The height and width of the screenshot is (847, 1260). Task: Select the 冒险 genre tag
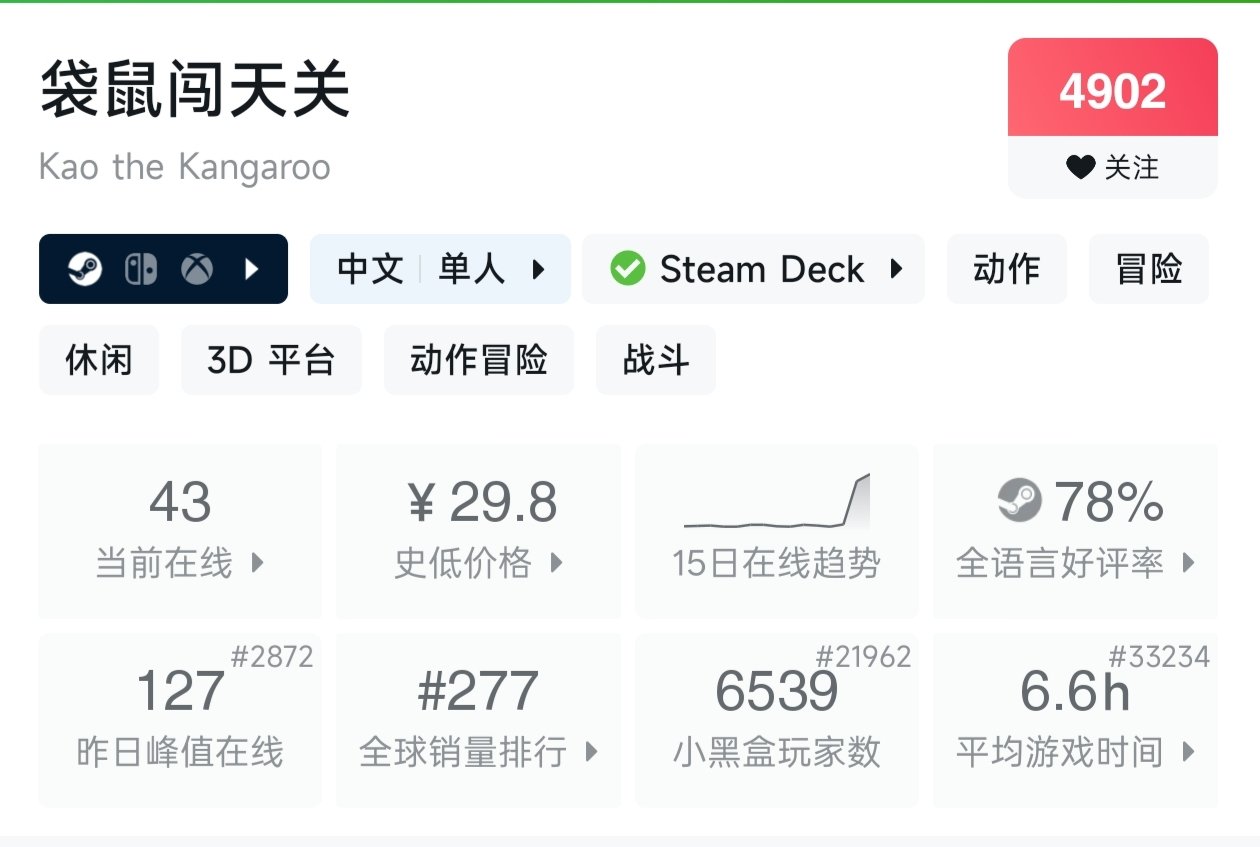1149,269
